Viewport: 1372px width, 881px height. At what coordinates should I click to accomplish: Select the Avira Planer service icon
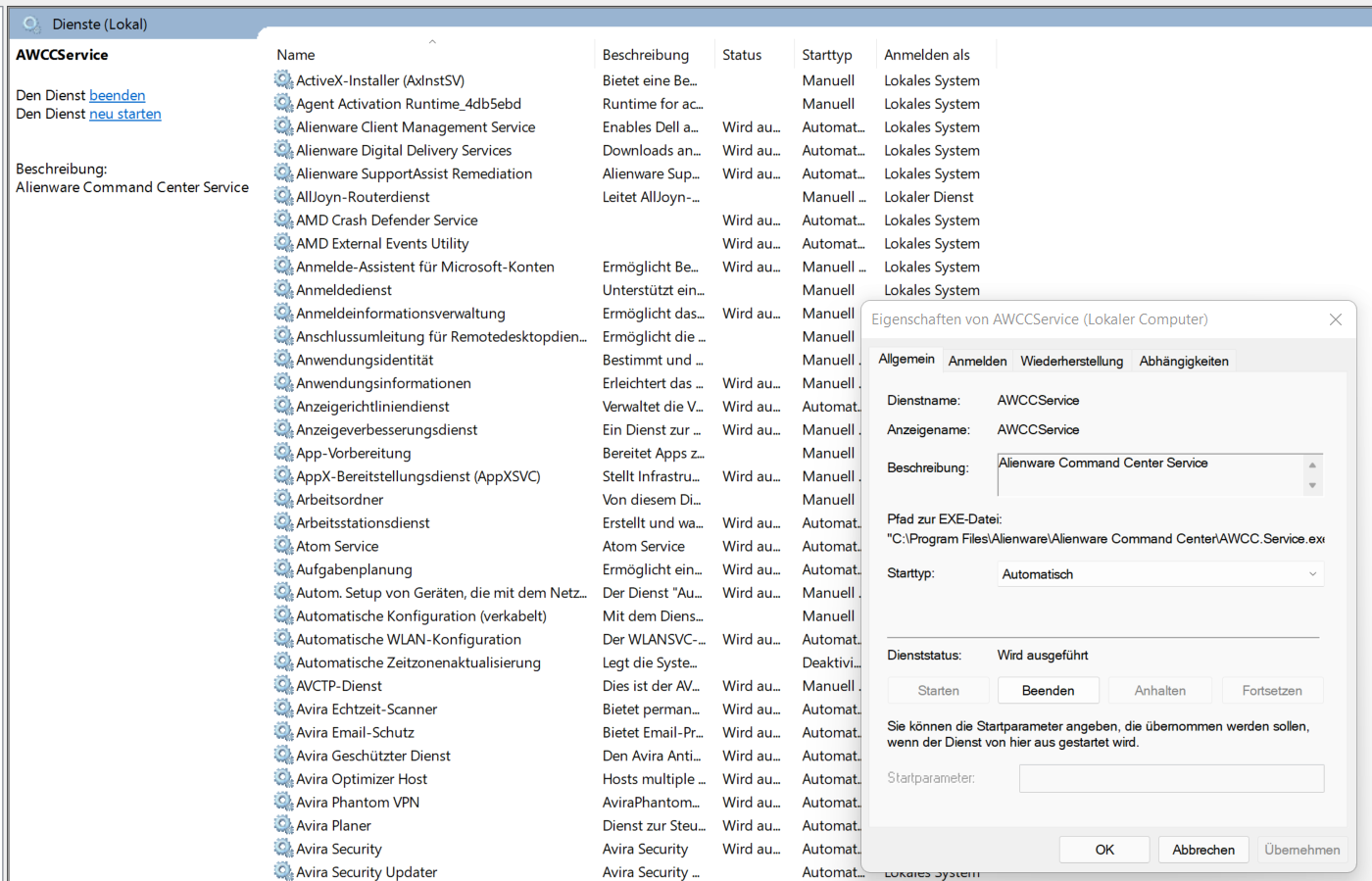pyautogui.click(x=283, y=825)
